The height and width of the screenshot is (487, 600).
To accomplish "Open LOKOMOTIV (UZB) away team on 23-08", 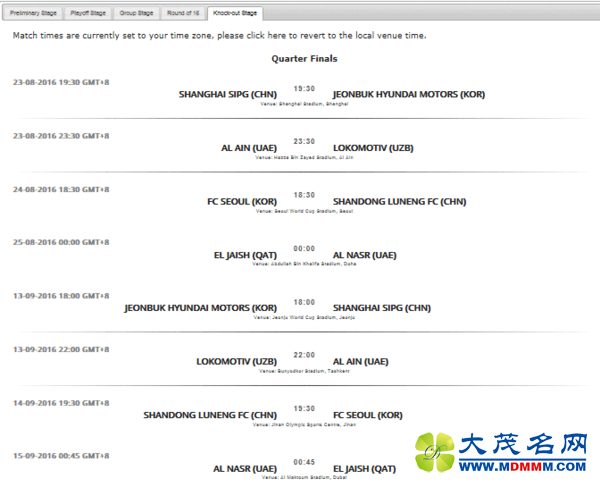I will click(x=373, y=148).
